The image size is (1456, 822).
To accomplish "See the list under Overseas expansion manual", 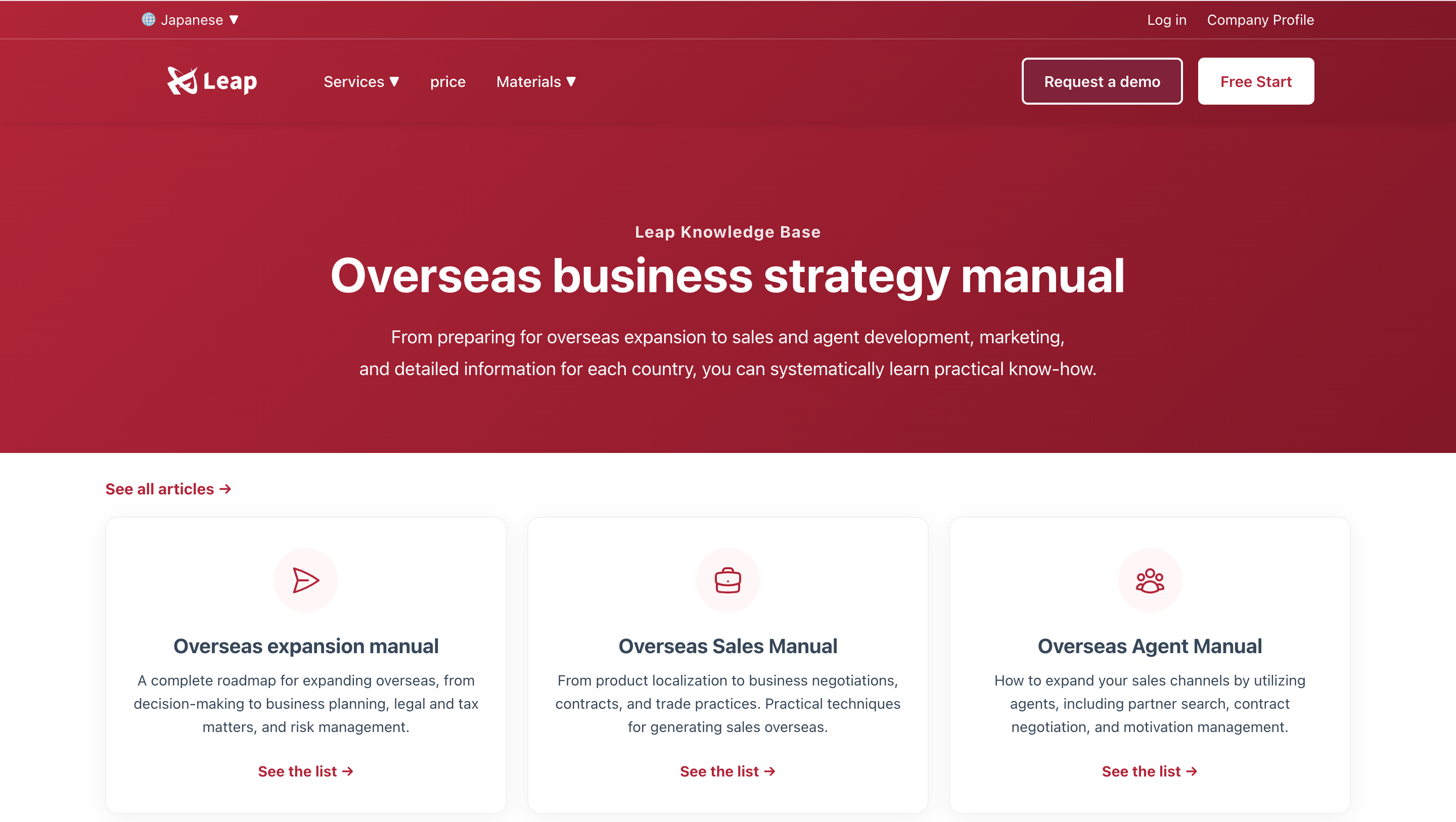I will coord(305,771).
